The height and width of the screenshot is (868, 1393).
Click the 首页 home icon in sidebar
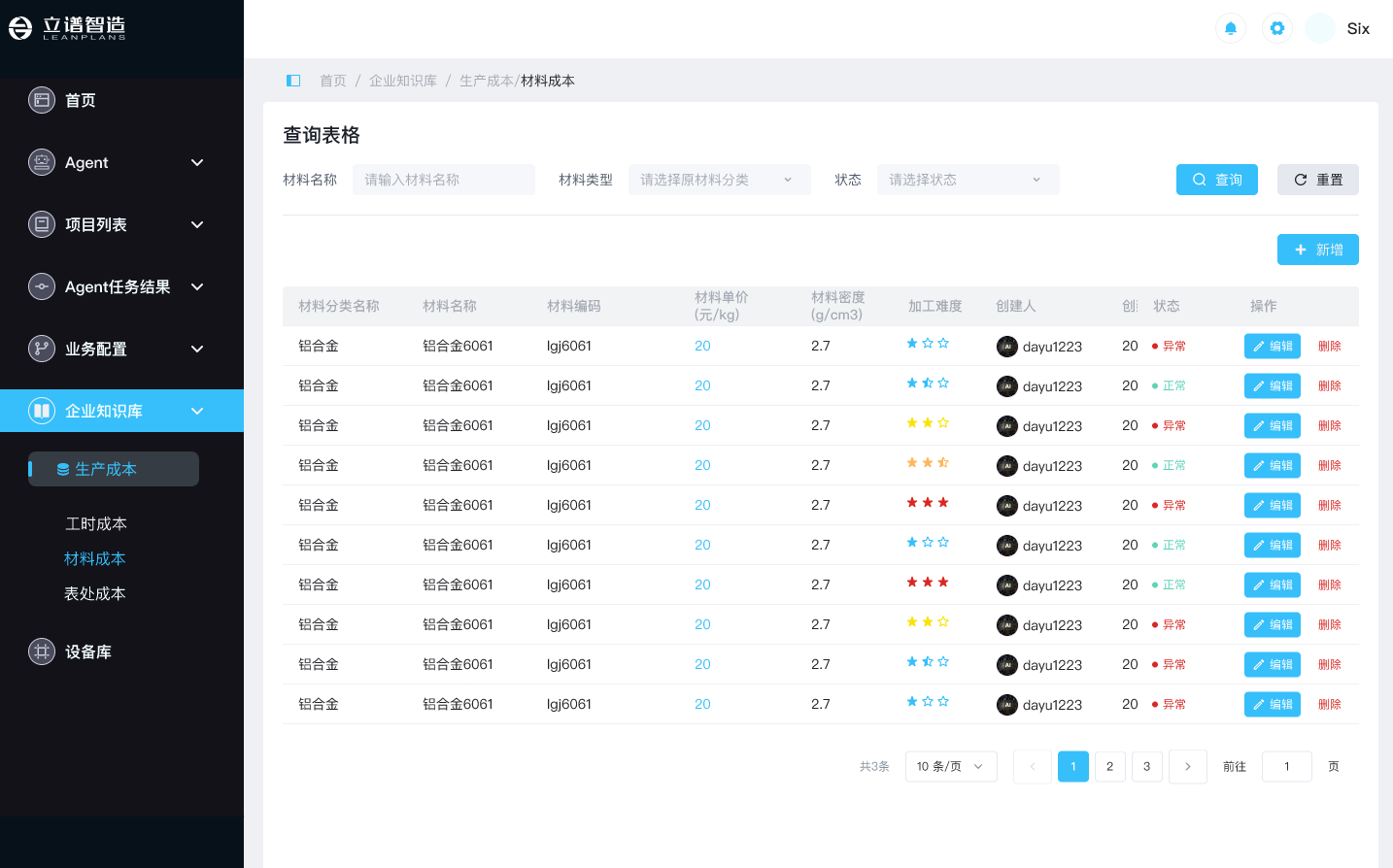tap(42, 100)
